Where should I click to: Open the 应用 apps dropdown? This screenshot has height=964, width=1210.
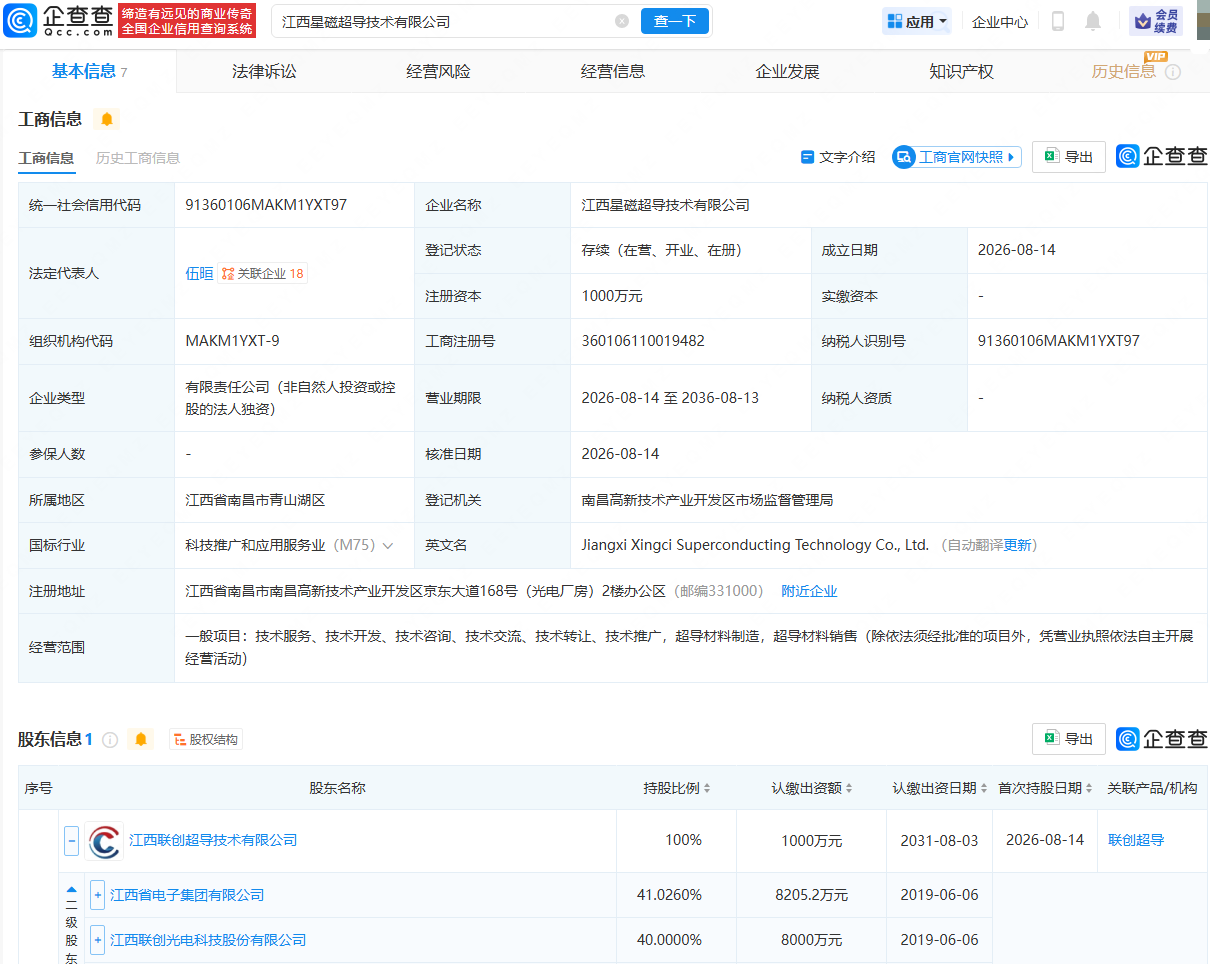(x=917, y=21)
